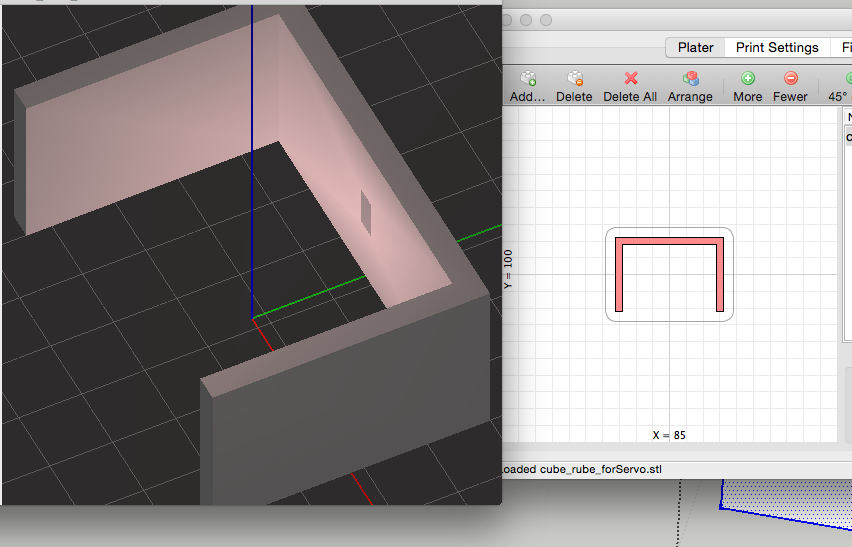Click the gray window zoom button
Viewport: 852px width, 547px height.
546,20
